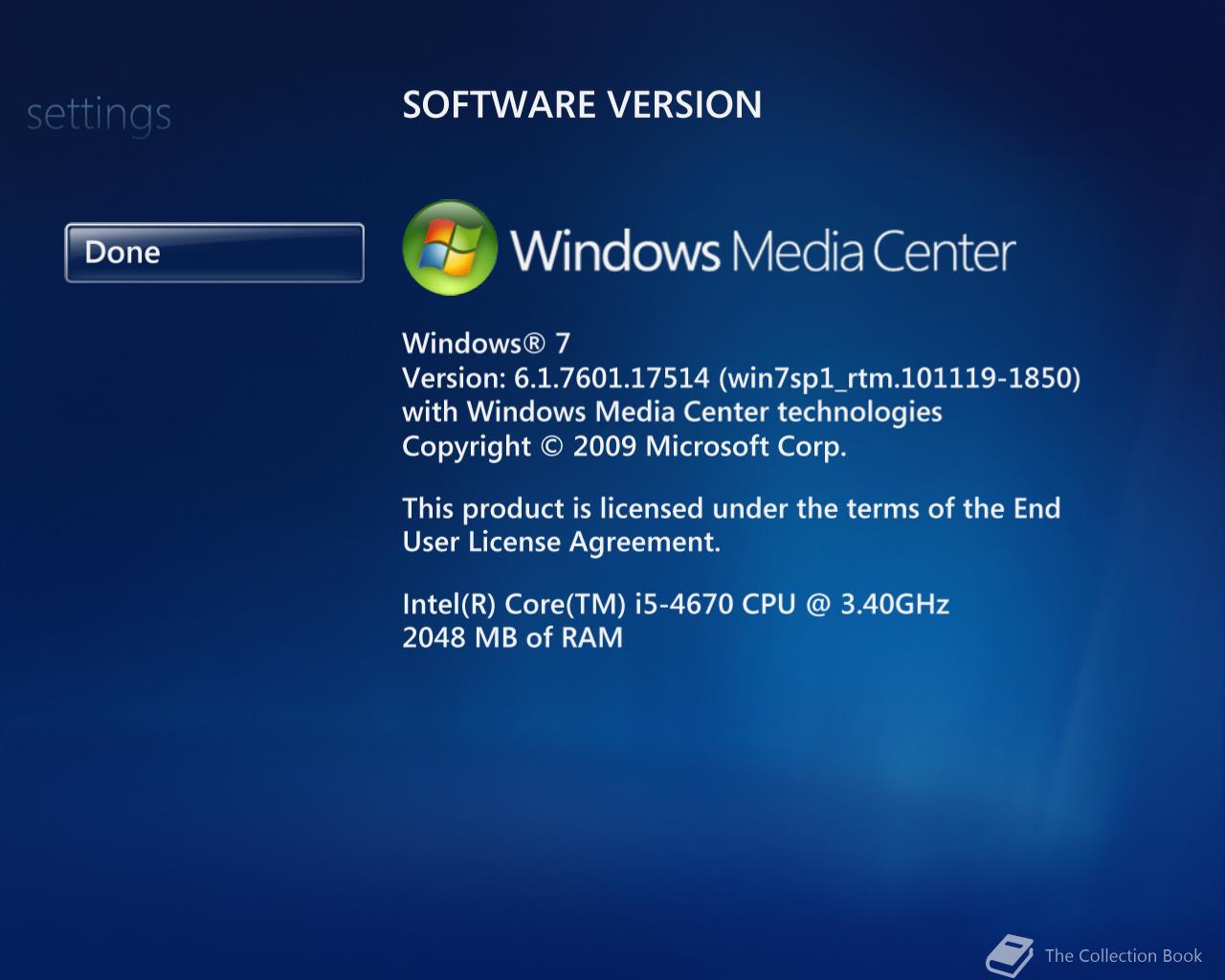Click the Collection Book watermark book icon
The width and height of the screenshot is (1225, 980).
(x=1010, y=954)
